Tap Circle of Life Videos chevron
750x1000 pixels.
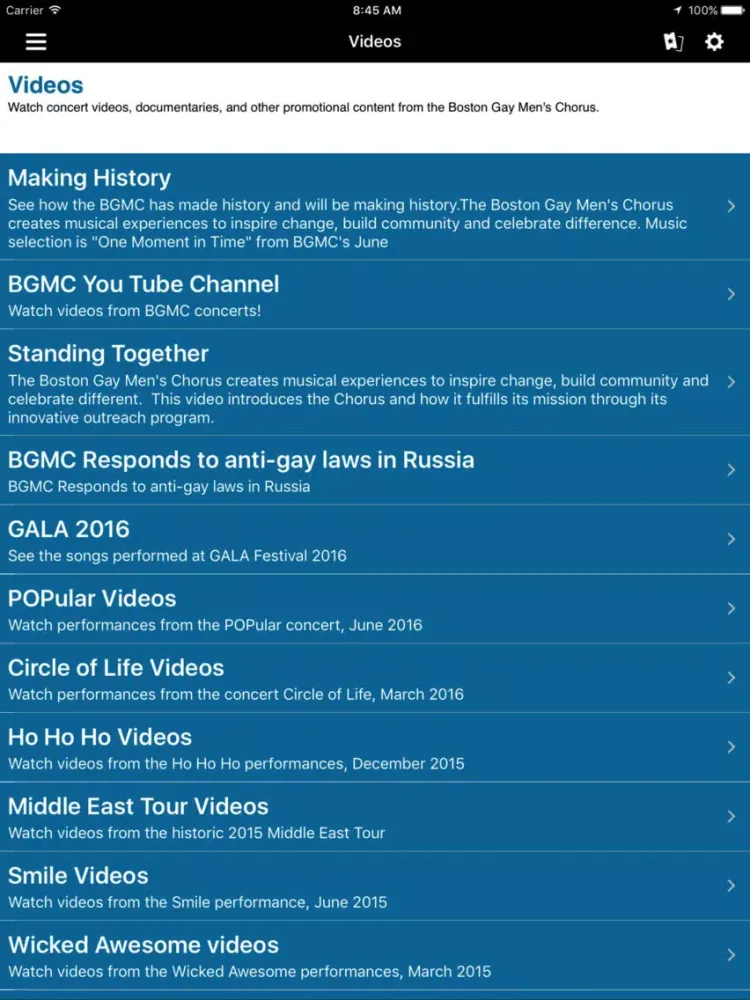click(x=731, y=678)
